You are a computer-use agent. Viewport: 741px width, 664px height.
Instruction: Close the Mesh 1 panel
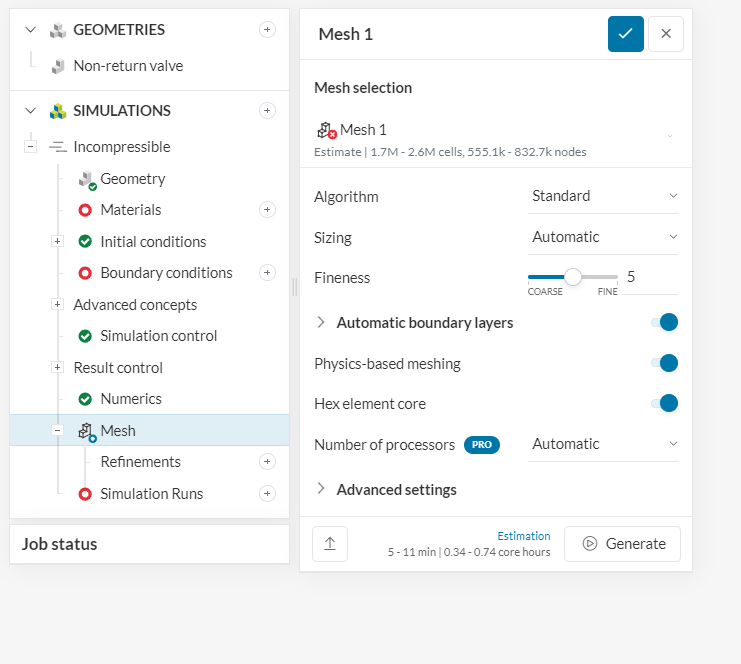pyautogui.click(x=666, y=34)
